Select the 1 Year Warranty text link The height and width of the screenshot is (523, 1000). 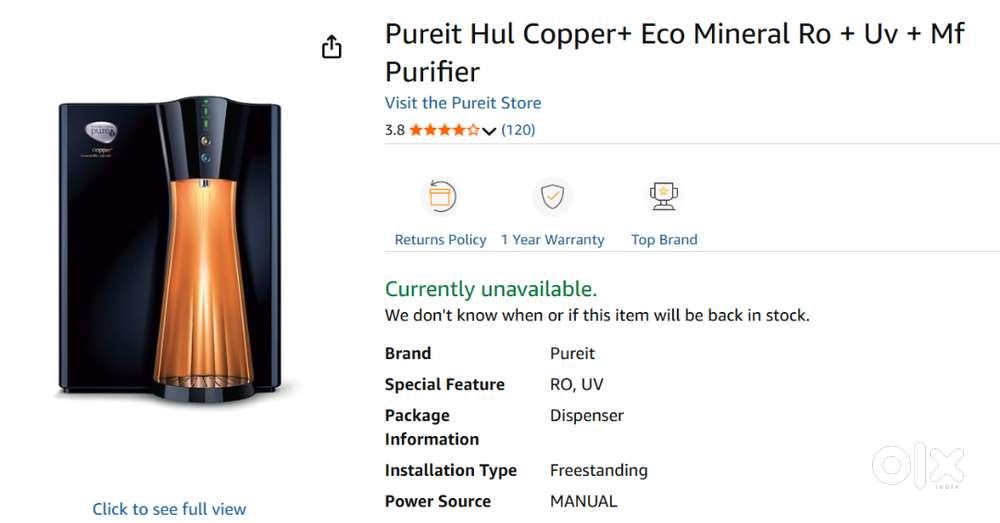(x=552, y=240)
